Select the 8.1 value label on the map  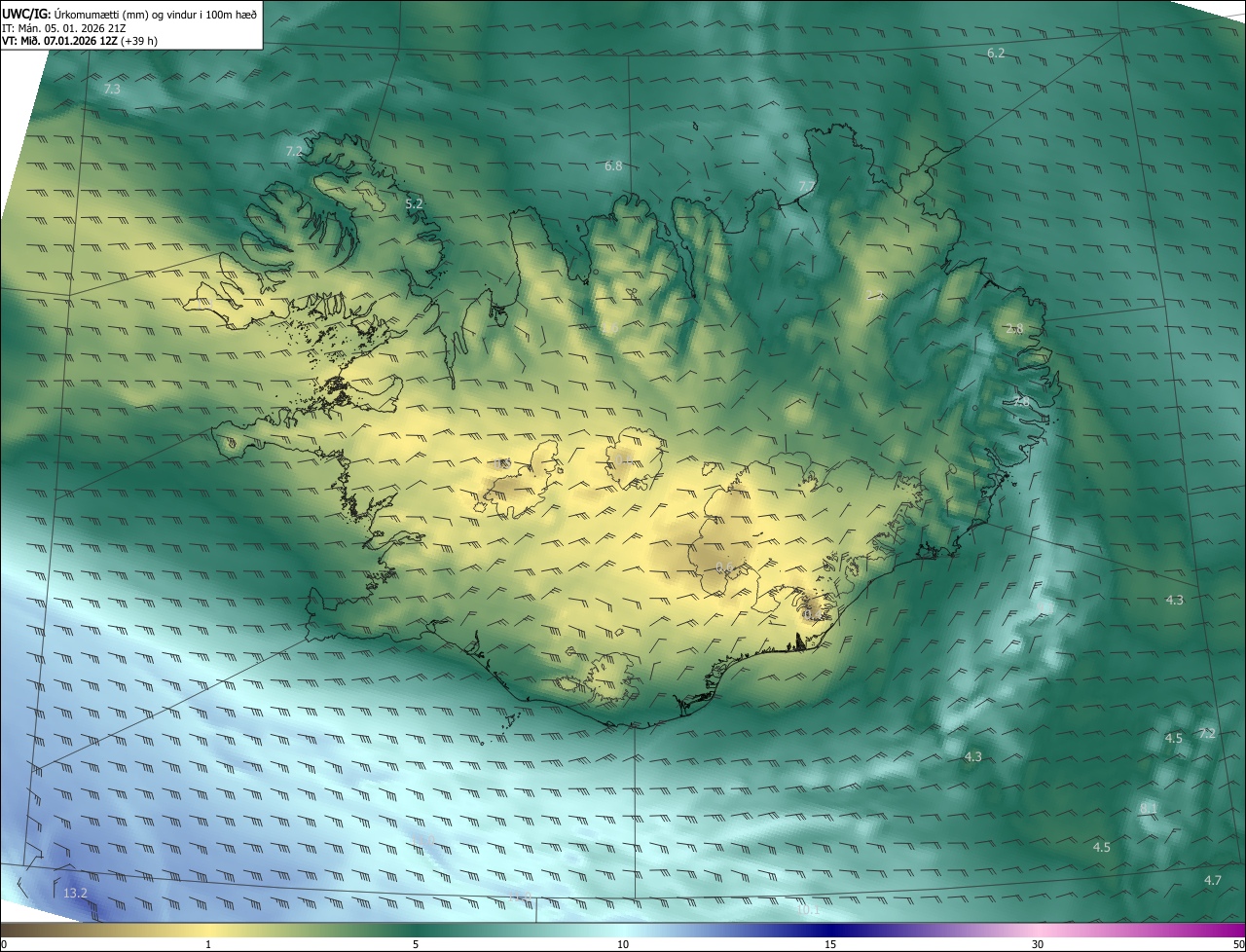pos(1149,809)
